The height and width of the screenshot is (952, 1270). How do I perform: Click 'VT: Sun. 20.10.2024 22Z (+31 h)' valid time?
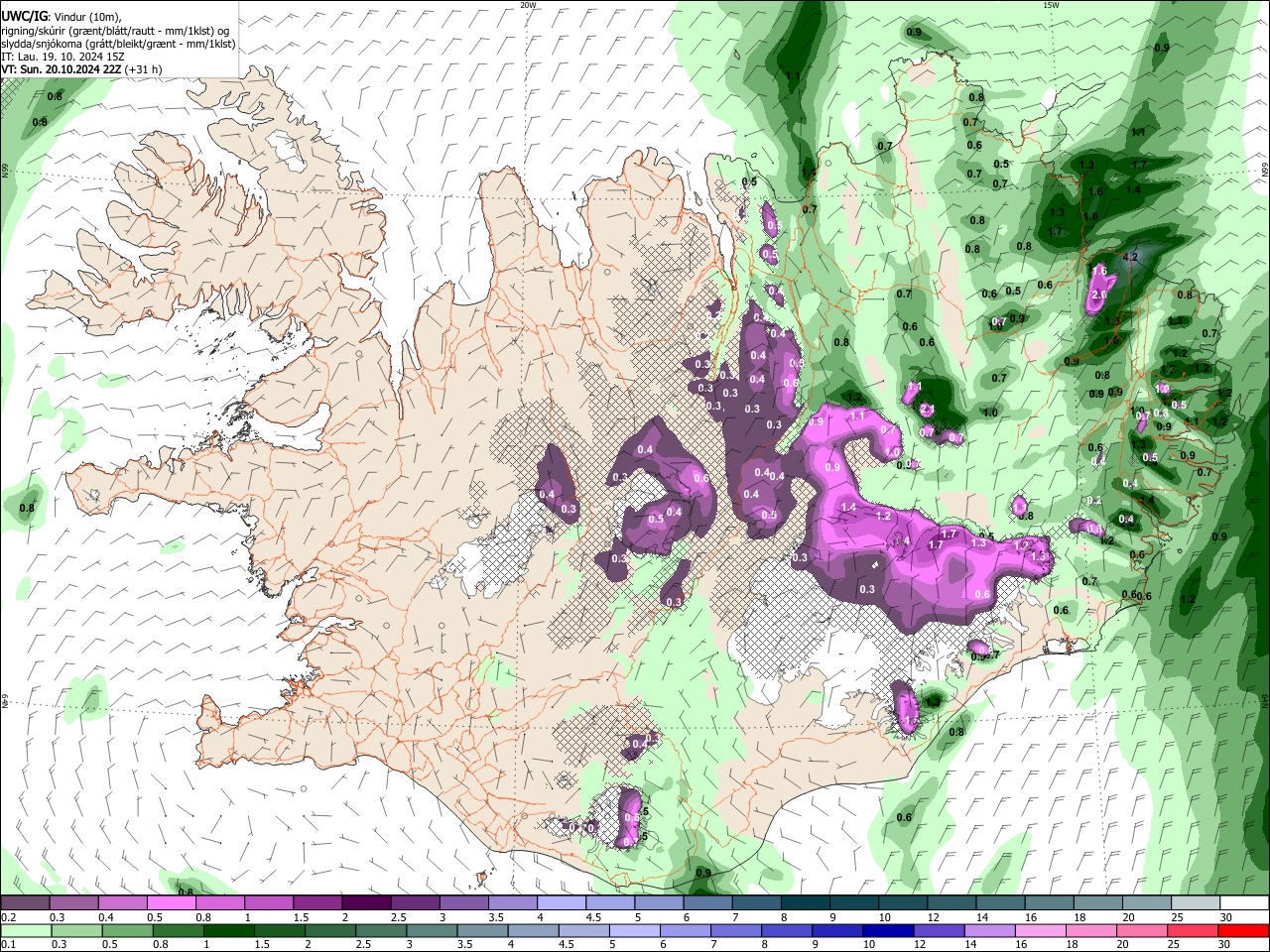tap(81, 69)
